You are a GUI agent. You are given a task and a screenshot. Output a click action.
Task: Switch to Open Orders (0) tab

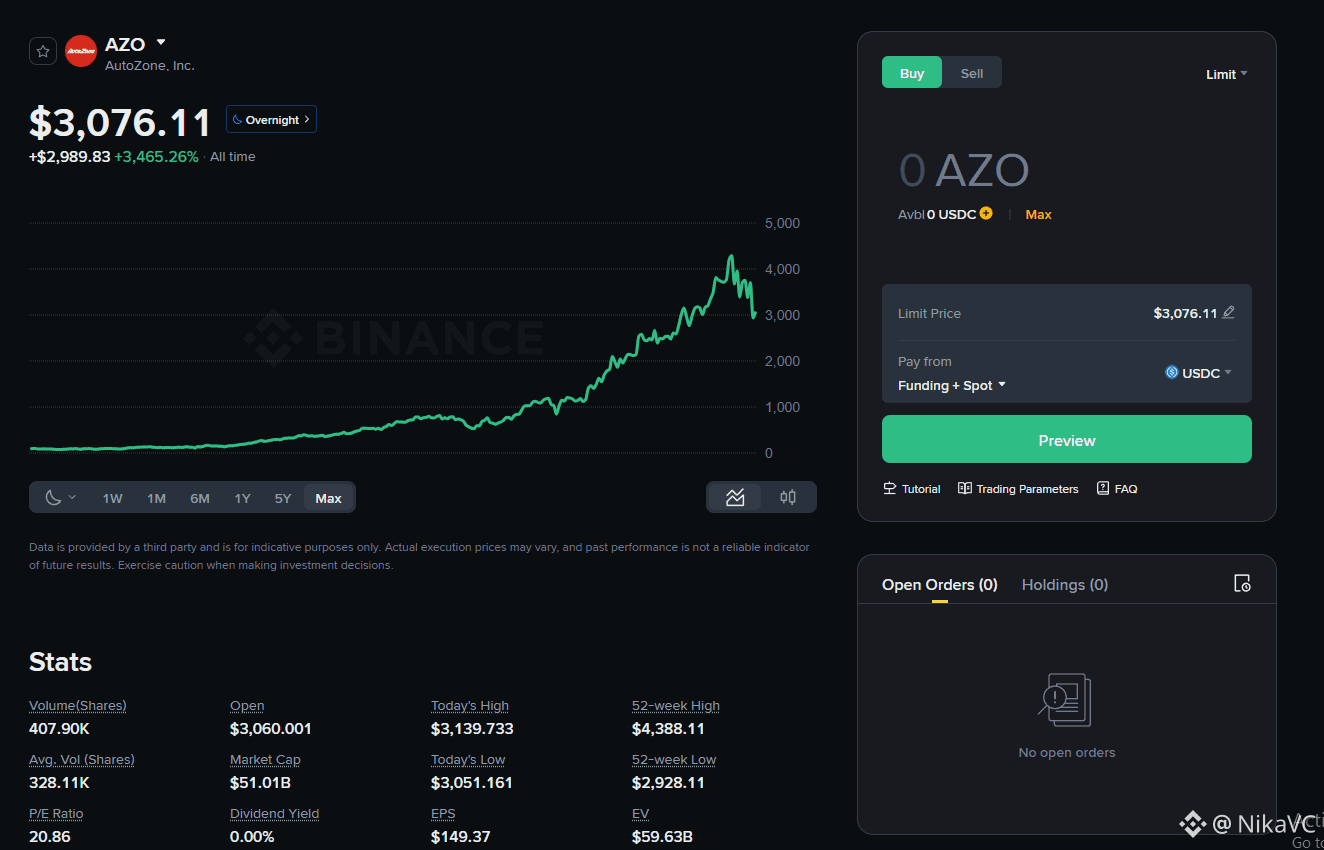[940, 585]
